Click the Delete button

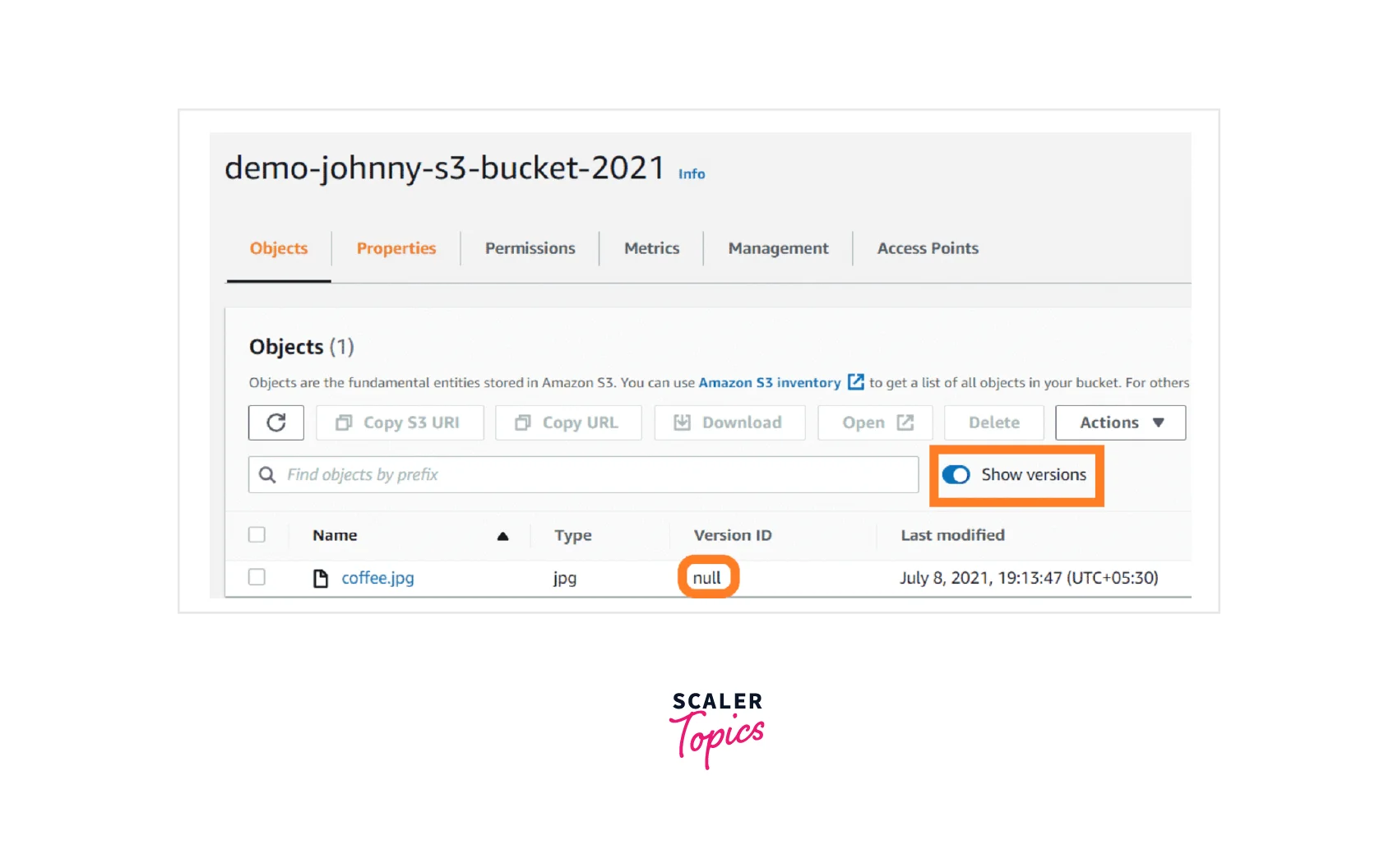(993, 422)
